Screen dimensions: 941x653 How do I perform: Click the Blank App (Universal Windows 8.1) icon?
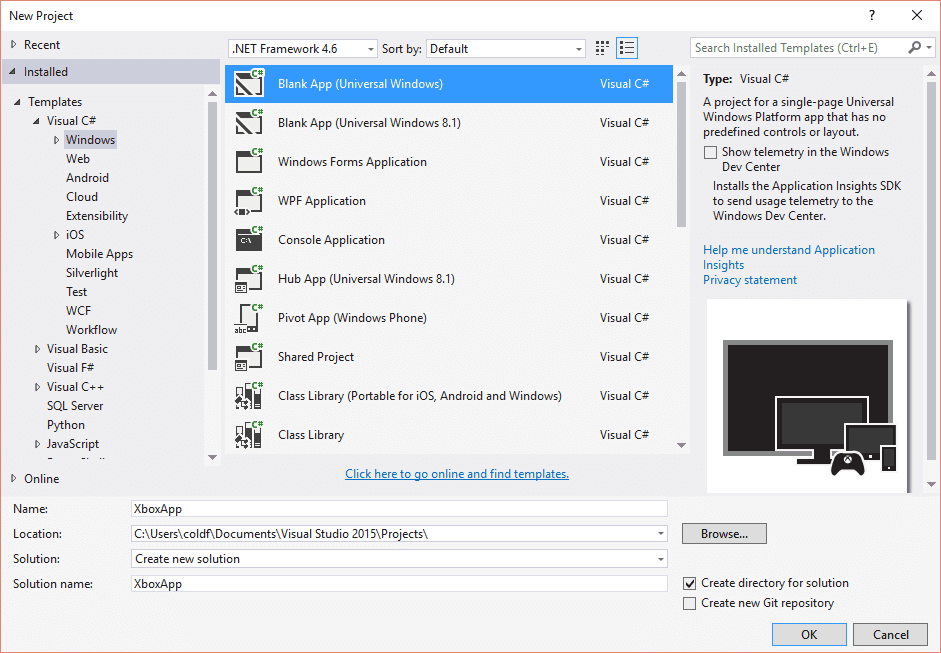tap(249, 122)
